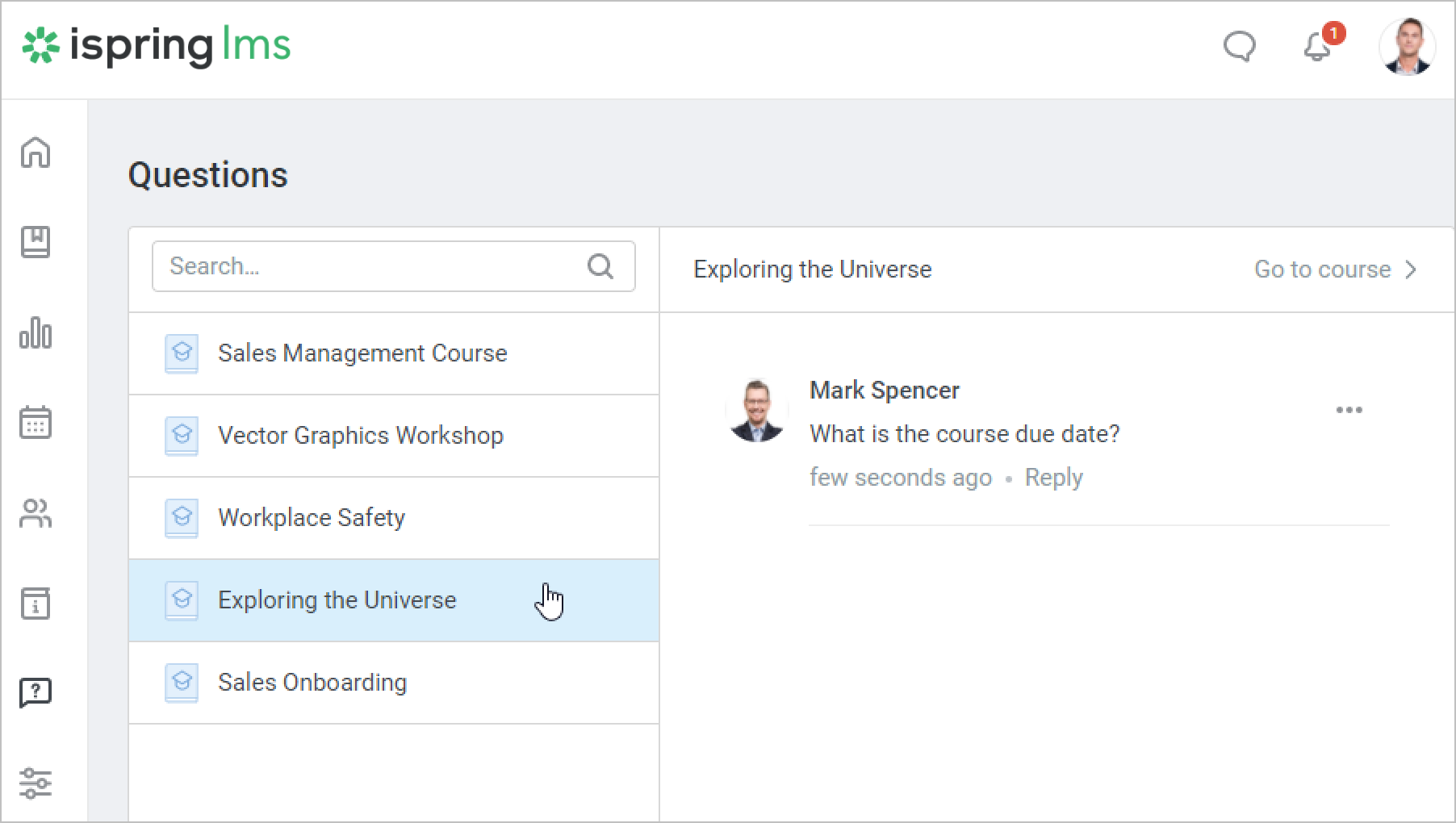Reply to Mark Spencer's question
1456x823 pixels.
[1053, 478]
